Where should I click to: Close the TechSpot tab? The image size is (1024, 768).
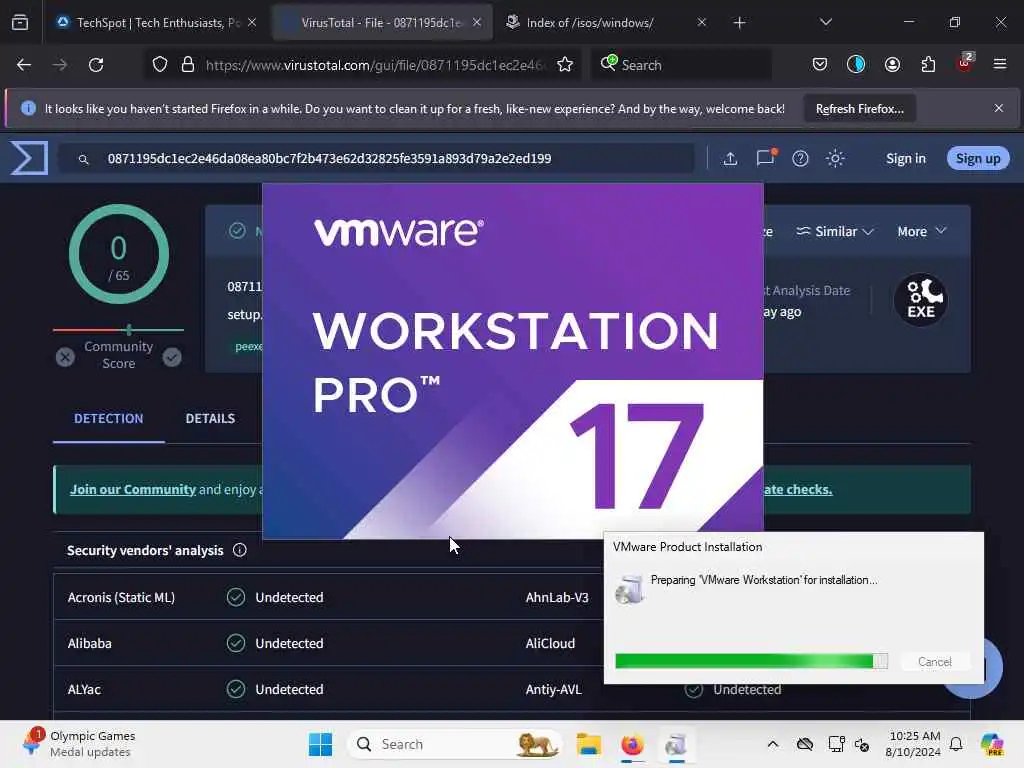click(x=252, y=22)
